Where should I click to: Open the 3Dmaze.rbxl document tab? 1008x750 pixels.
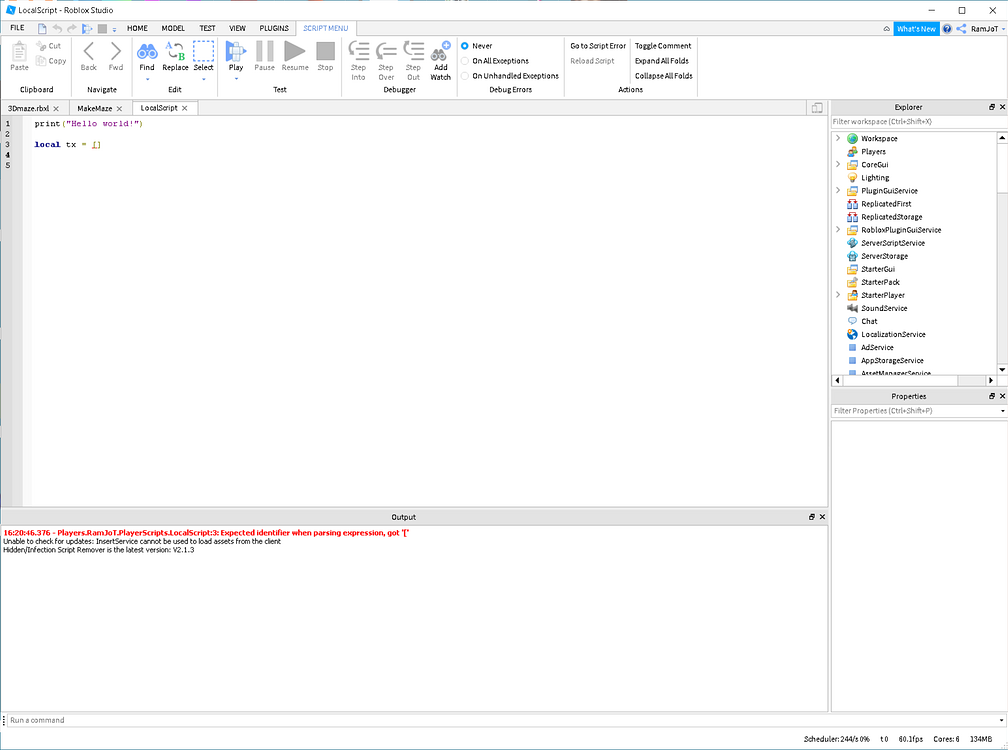(28, 108)
